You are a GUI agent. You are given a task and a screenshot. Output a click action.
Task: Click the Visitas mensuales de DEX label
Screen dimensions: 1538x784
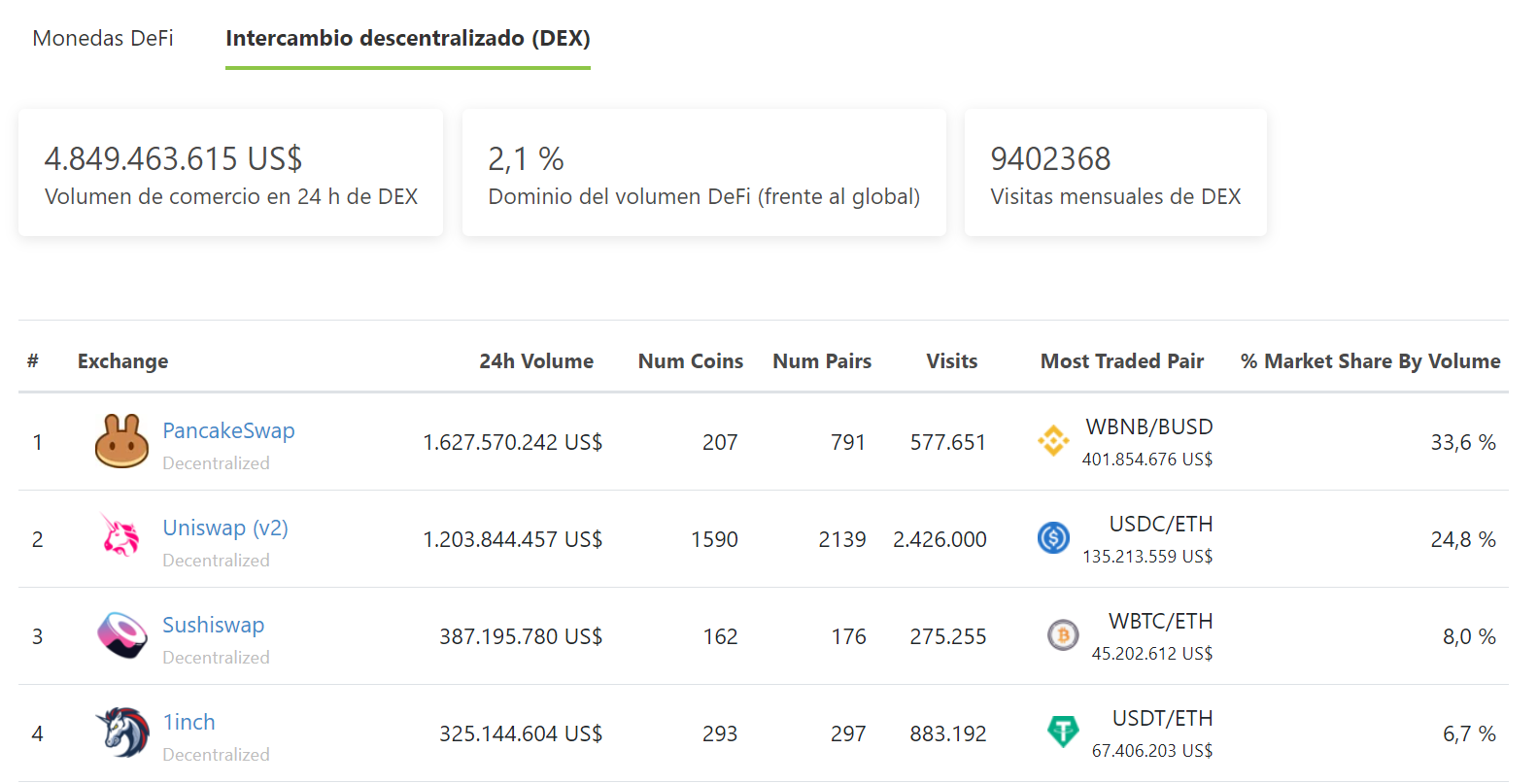click(x=1115, y=196)
